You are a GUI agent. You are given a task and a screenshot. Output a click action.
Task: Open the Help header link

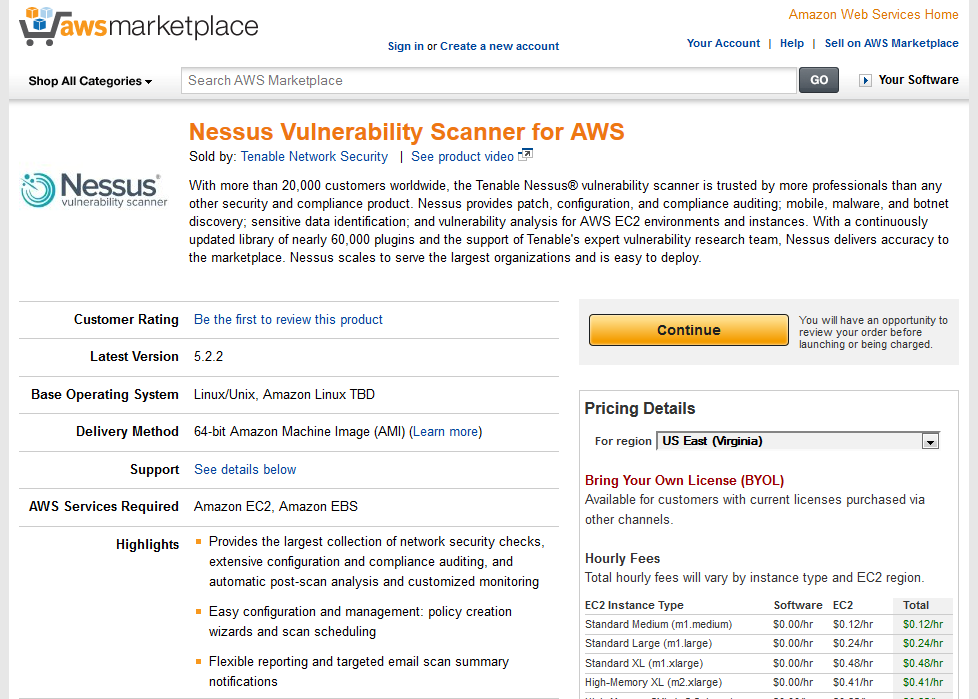pos(792,43)
